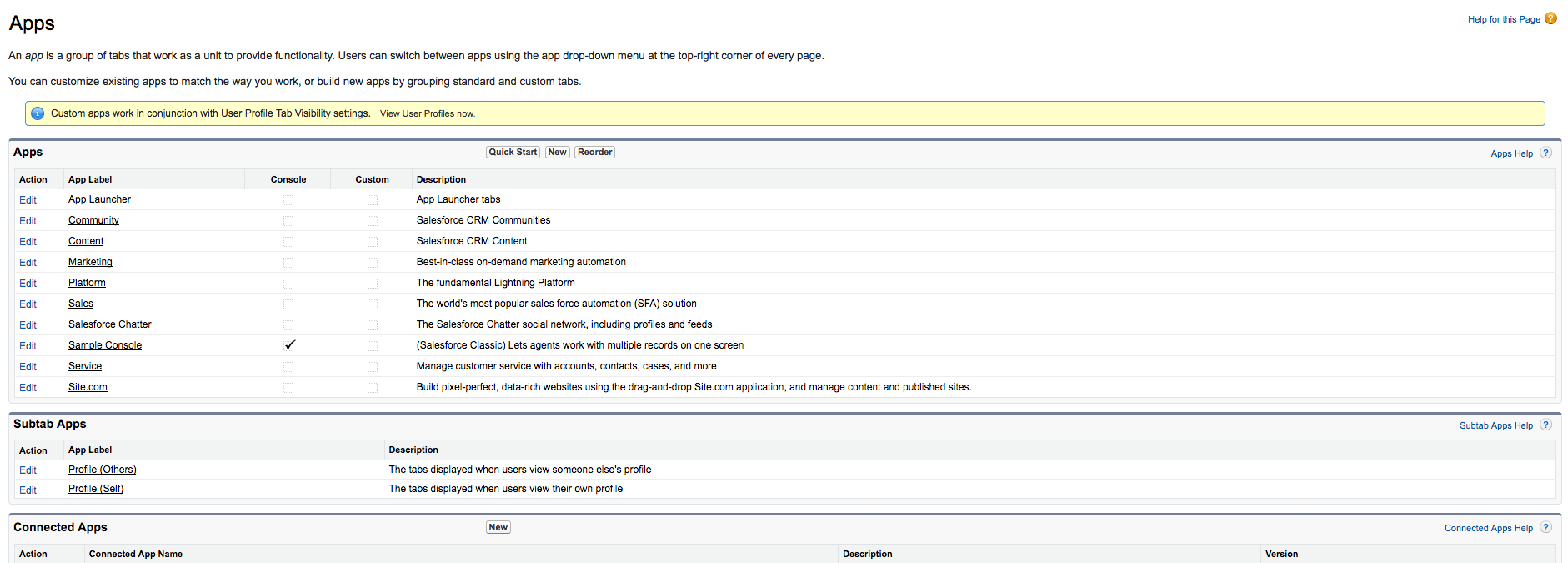Open the Service app label link
This screenshot has width=1568, height=563.
tap(85, 366)
